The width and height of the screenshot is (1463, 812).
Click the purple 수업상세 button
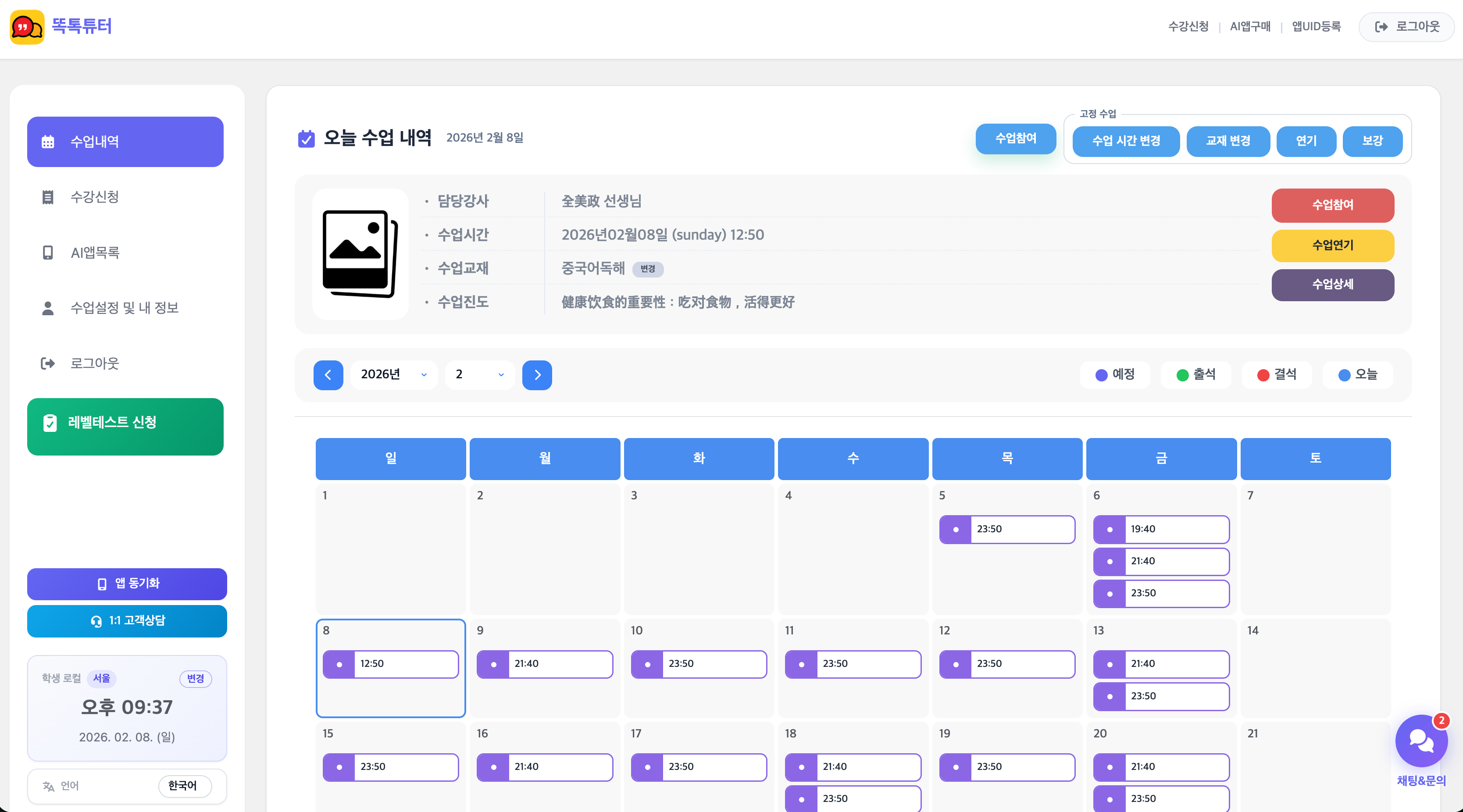(x=1332, y=285)
